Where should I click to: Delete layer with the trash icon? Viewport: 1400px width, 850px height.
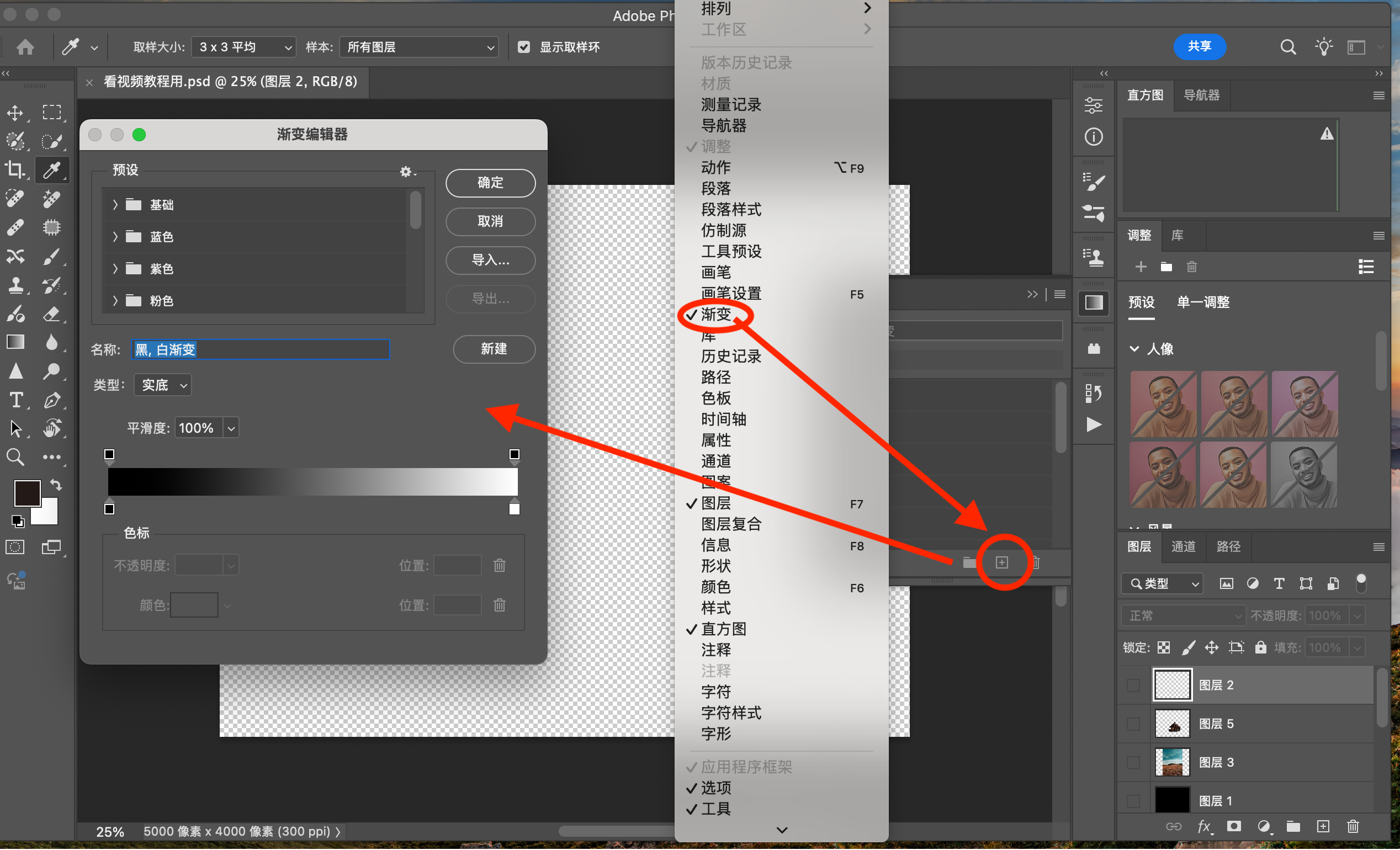point(1353,827)
